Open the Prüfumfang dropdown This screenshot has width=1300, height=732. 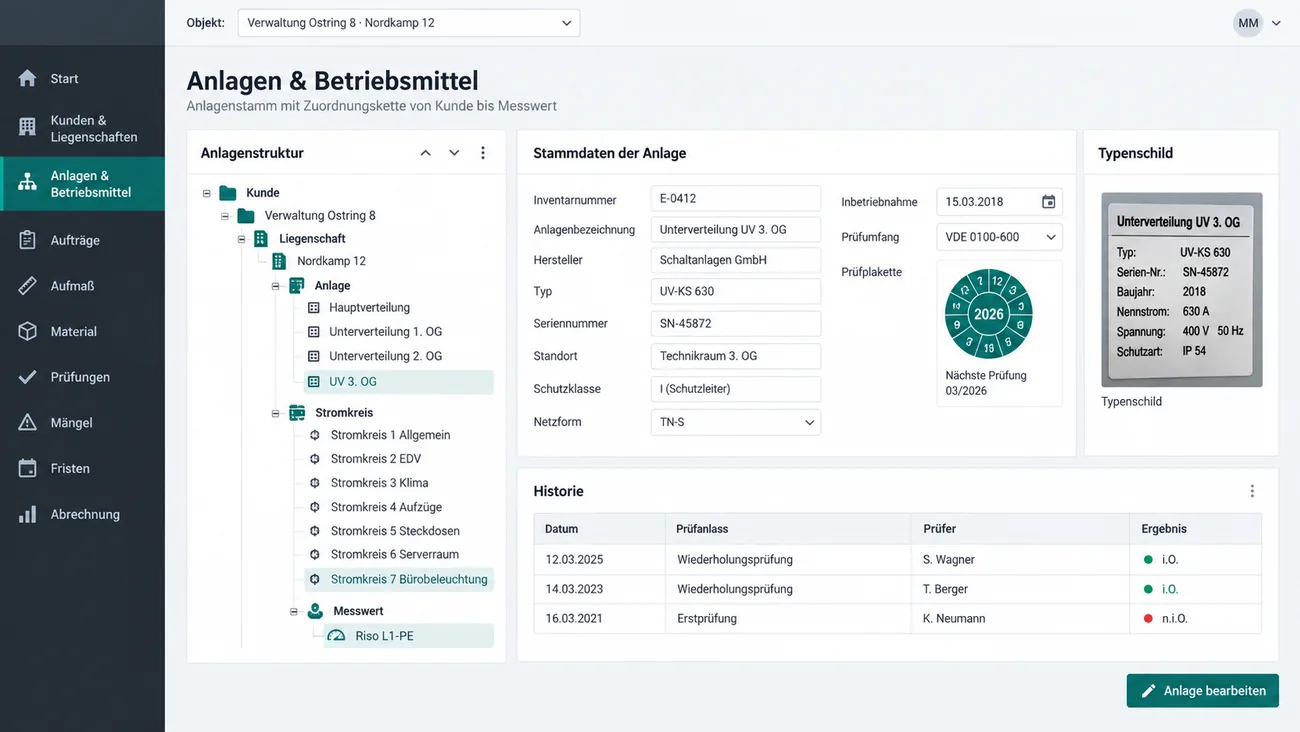[999, 237]
